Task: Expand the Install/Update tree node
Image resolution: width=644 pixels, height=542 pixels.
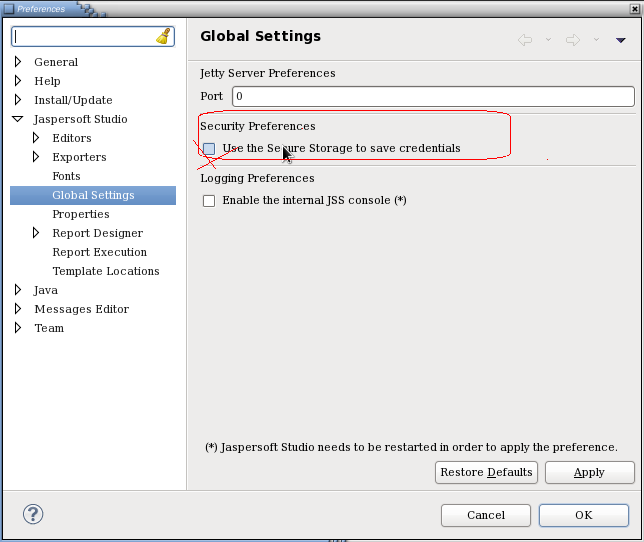Action: point(18,99)
